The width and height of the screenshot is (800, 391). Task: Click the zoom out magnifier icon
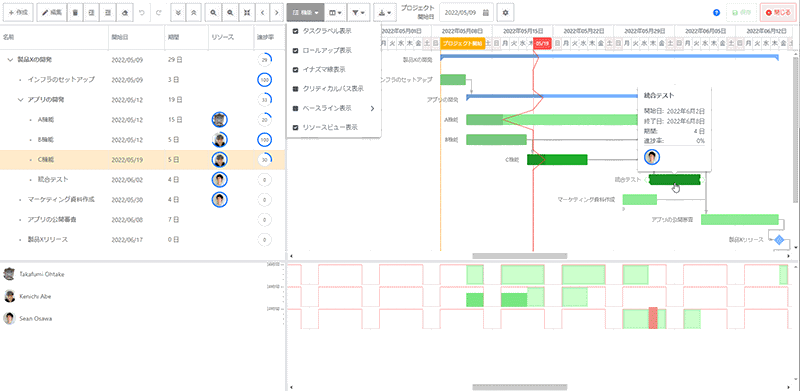pyautogui.click(x=230, y=12)
